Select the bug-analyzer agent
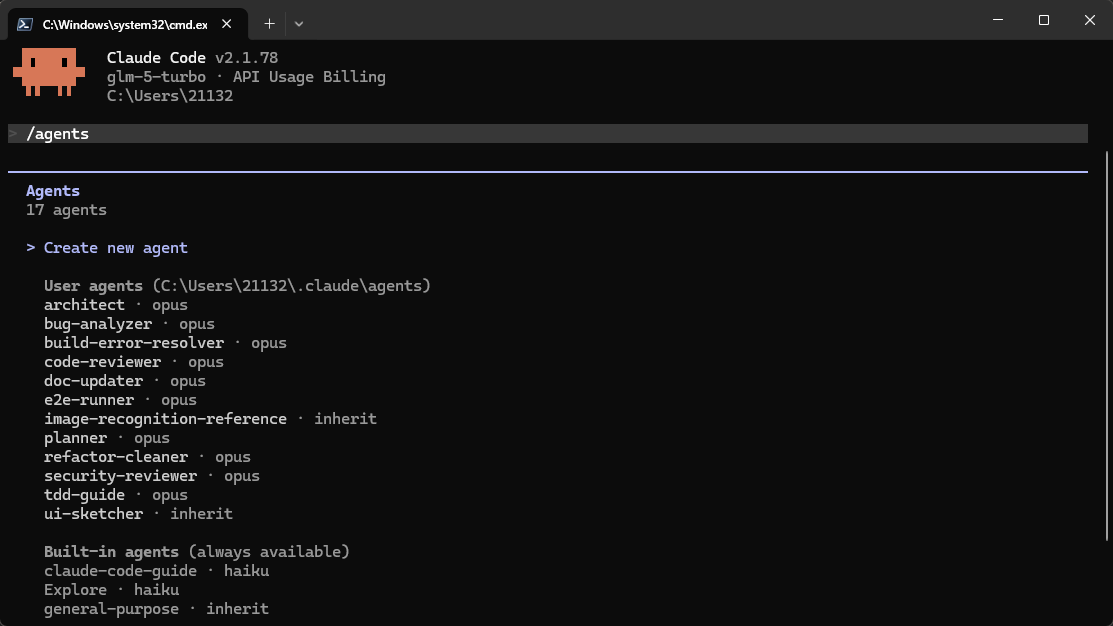Viewport: 1113px width, 626px height. click(x=129, y=324)
